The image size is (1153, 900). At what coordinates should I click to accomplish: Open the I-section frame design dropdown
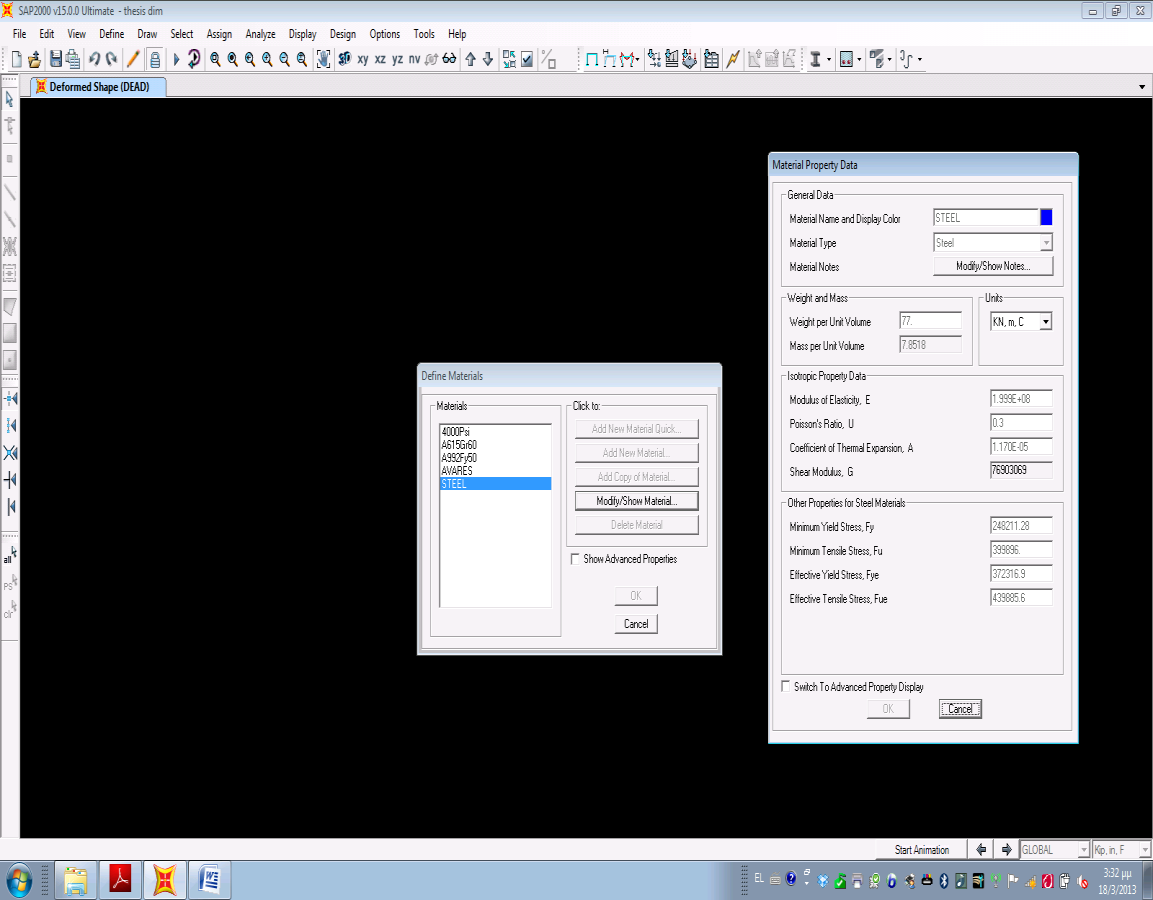tap(829, 60)
